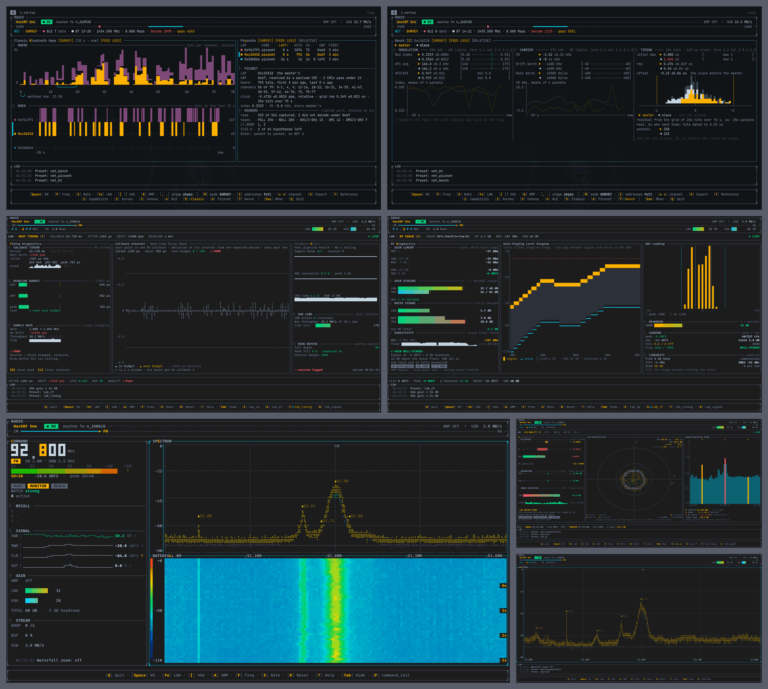Open [?] Help from command rail footer
Screen dimensions: 768x689
click(x=326, y=675)
